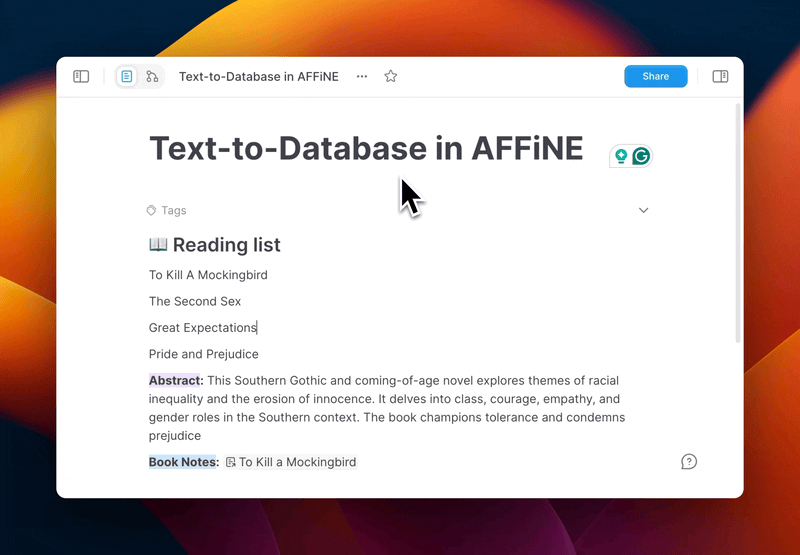Click the word prejudice ending the abstract
Viewport: 800px width, 555px height.
click(175, 436)
